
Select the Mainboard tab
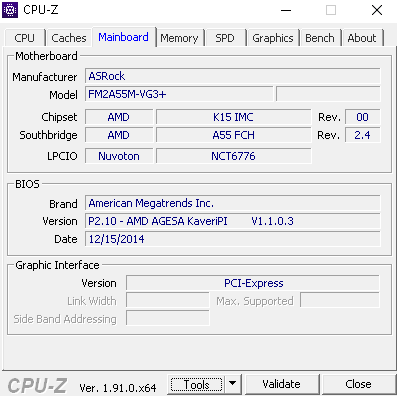124,37
